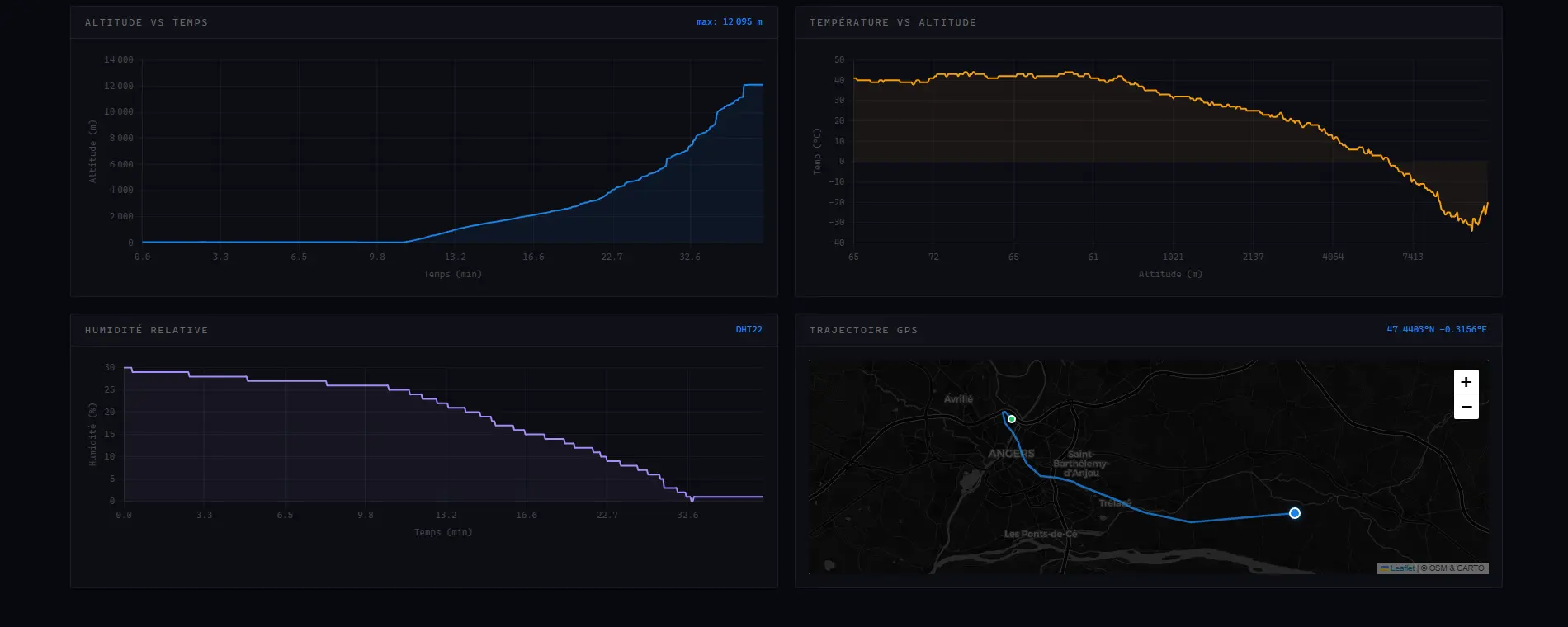The image size is (1568, 627).
Task: Click the Avrillé label on the map
Action: point(958,399)
